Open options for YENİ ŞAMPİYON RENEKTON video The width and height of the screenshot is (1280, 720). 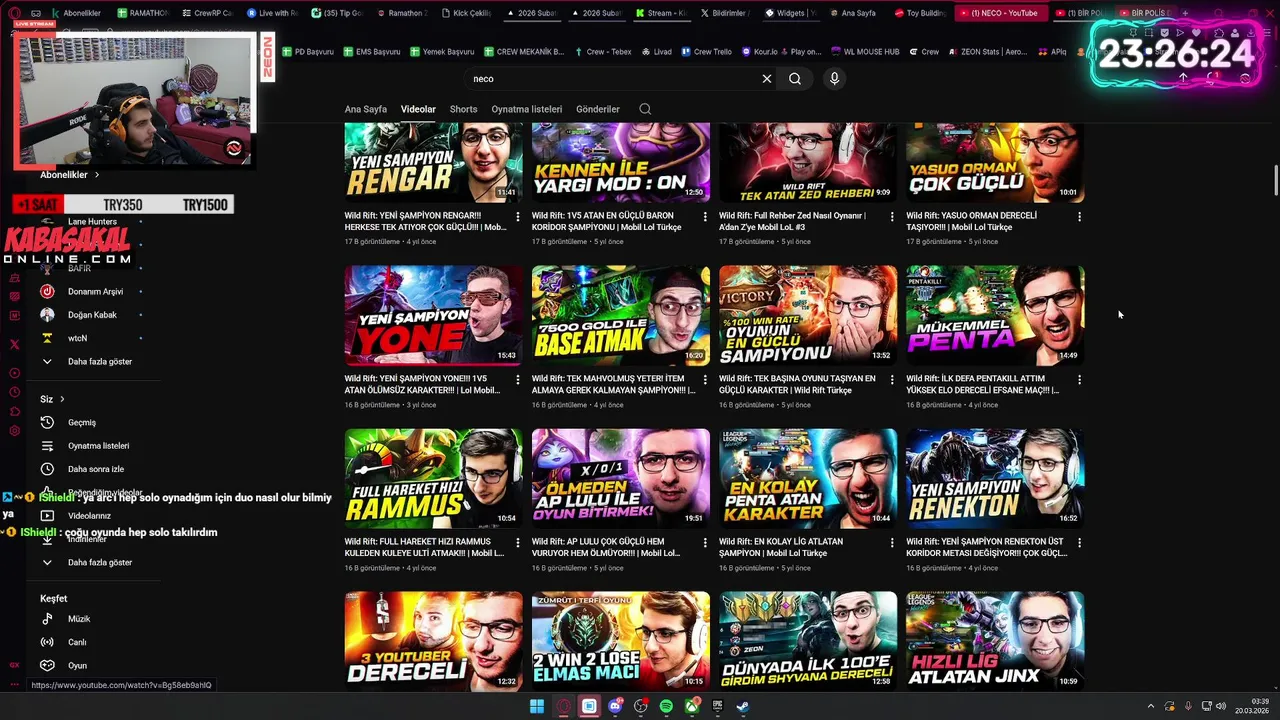[x=1079, y=542]
